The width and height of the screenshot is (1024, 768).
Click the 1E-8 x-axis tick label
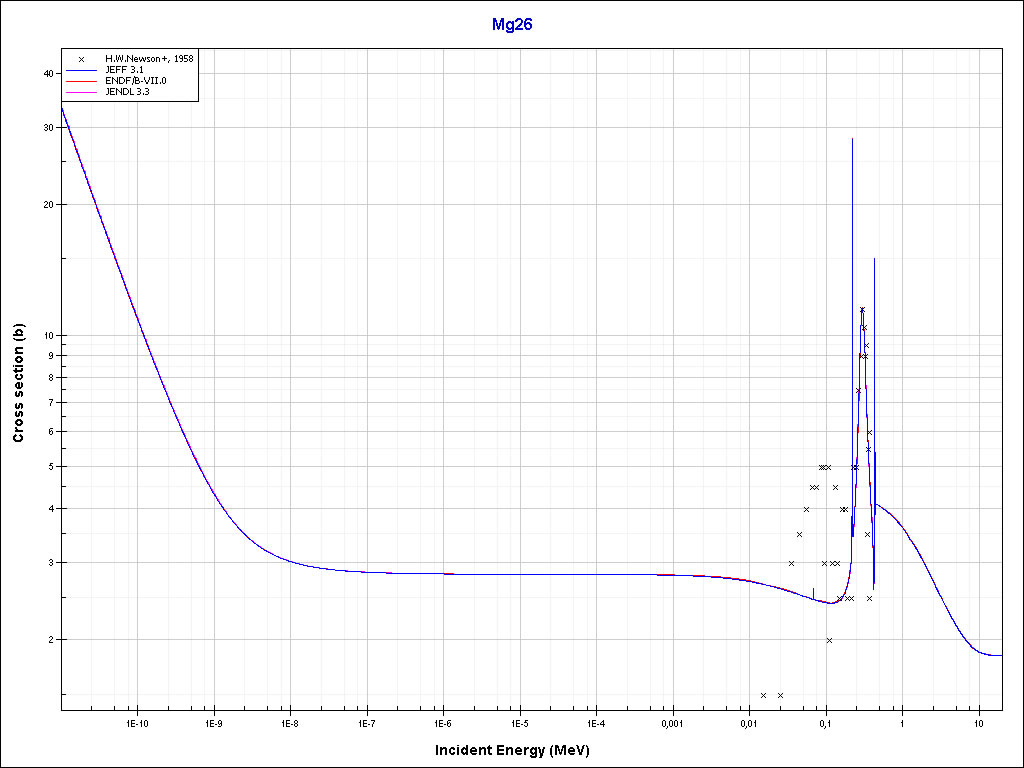pos(290,722)
